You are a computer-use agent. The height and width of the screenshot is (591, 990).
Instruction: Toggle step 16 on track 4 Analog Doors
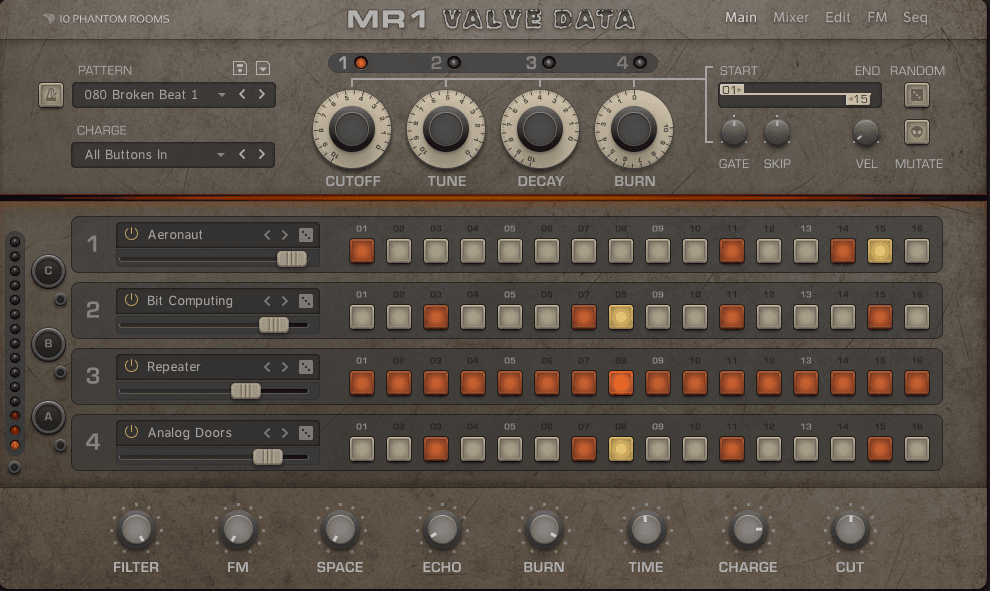917,449
